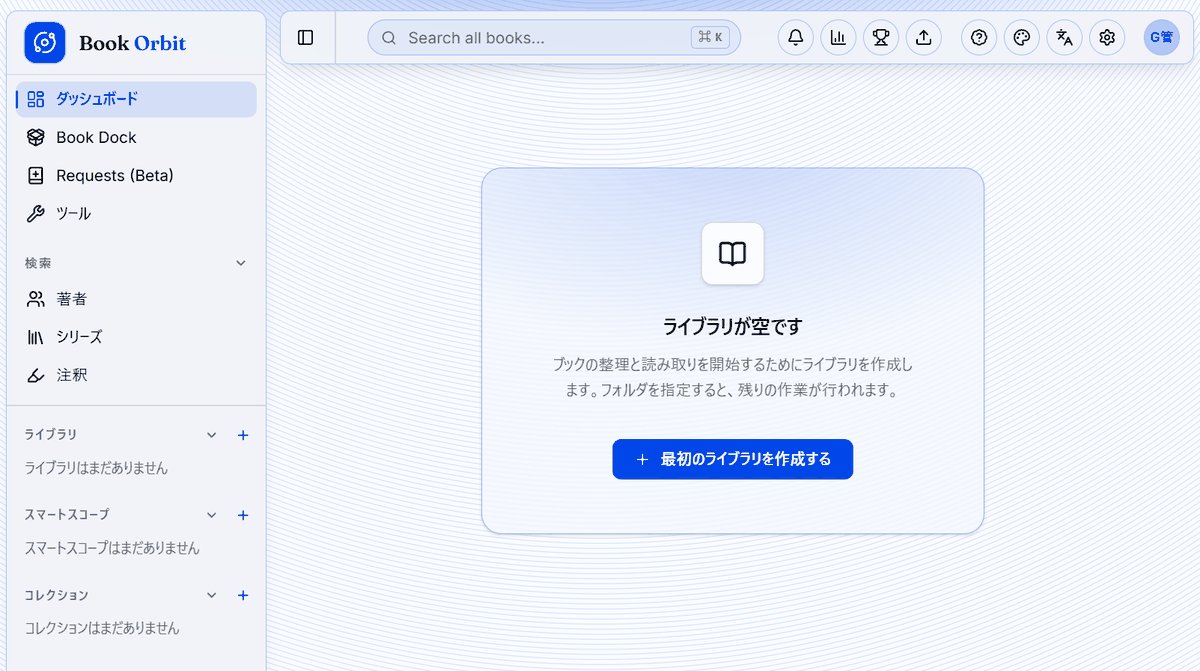Click the upload icon in the toolbar
This screenshot has height=671, width=1200.
(x=924, y=38)
